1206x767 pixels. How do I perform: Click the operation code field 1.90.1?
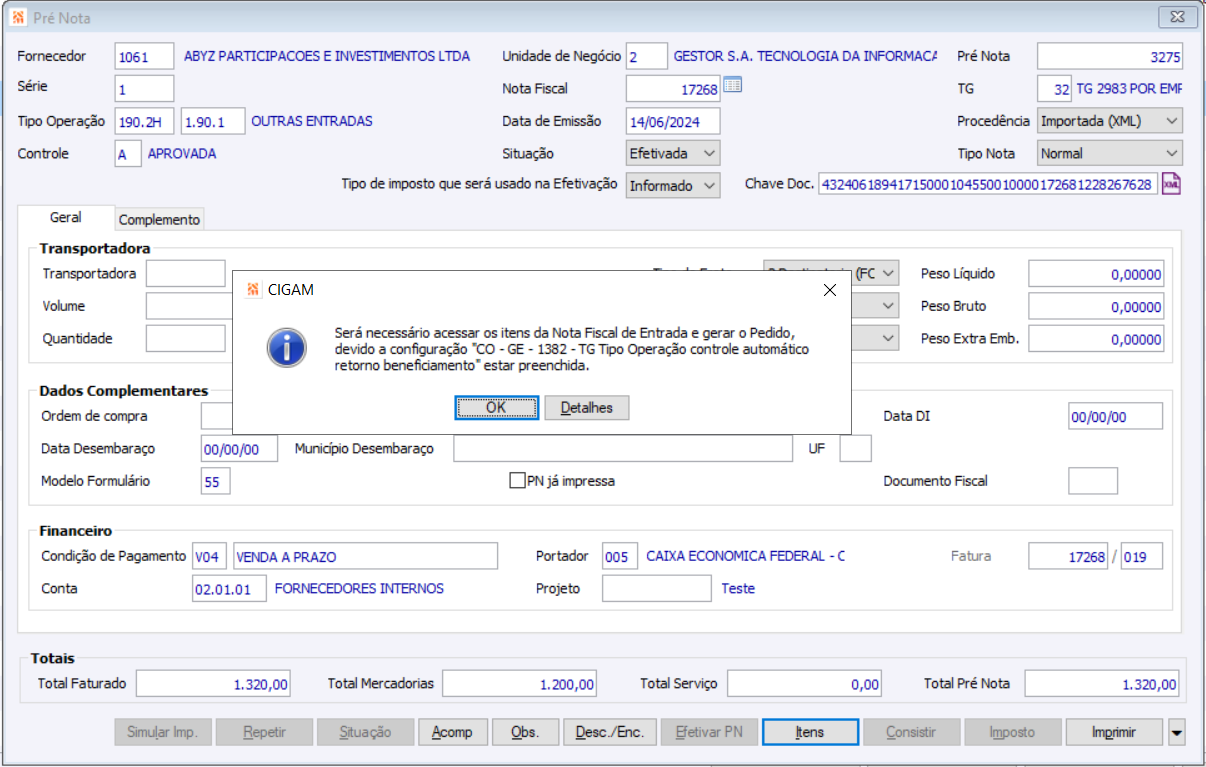213,121
